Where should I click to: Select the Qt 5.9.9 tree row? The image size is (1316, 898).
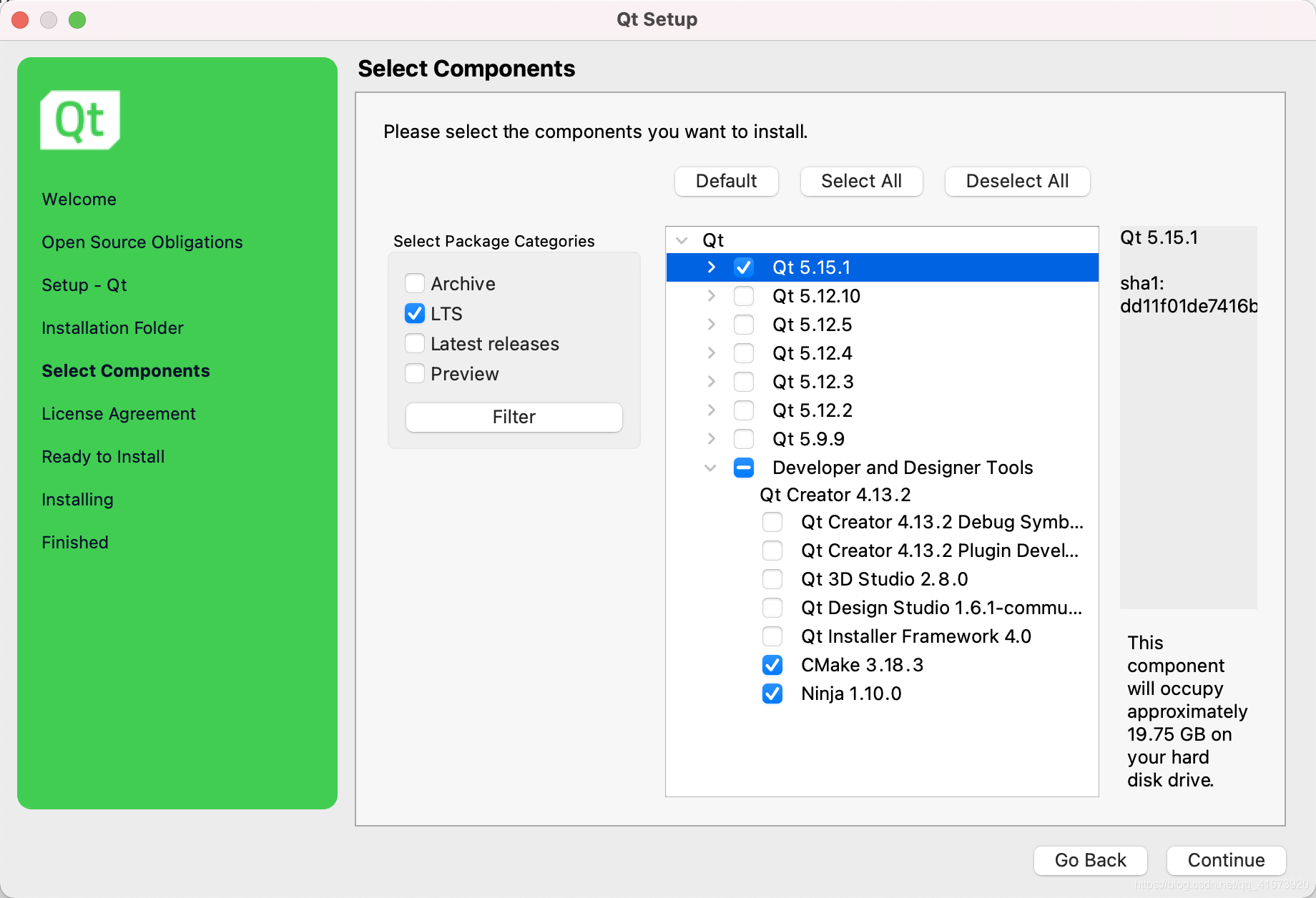tap(809, 438)
